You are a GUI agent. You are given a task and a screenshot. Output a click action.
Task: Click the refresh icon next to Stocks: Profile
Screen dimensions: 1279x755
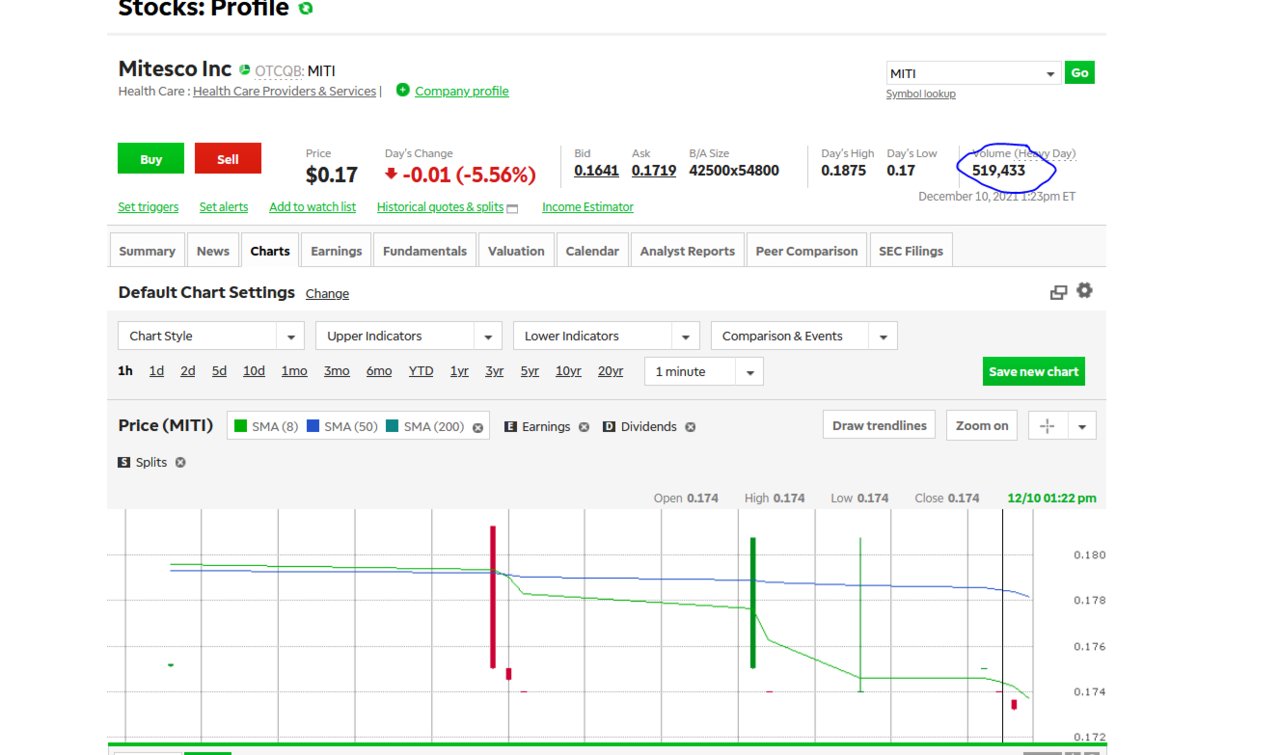pos(306,8)
